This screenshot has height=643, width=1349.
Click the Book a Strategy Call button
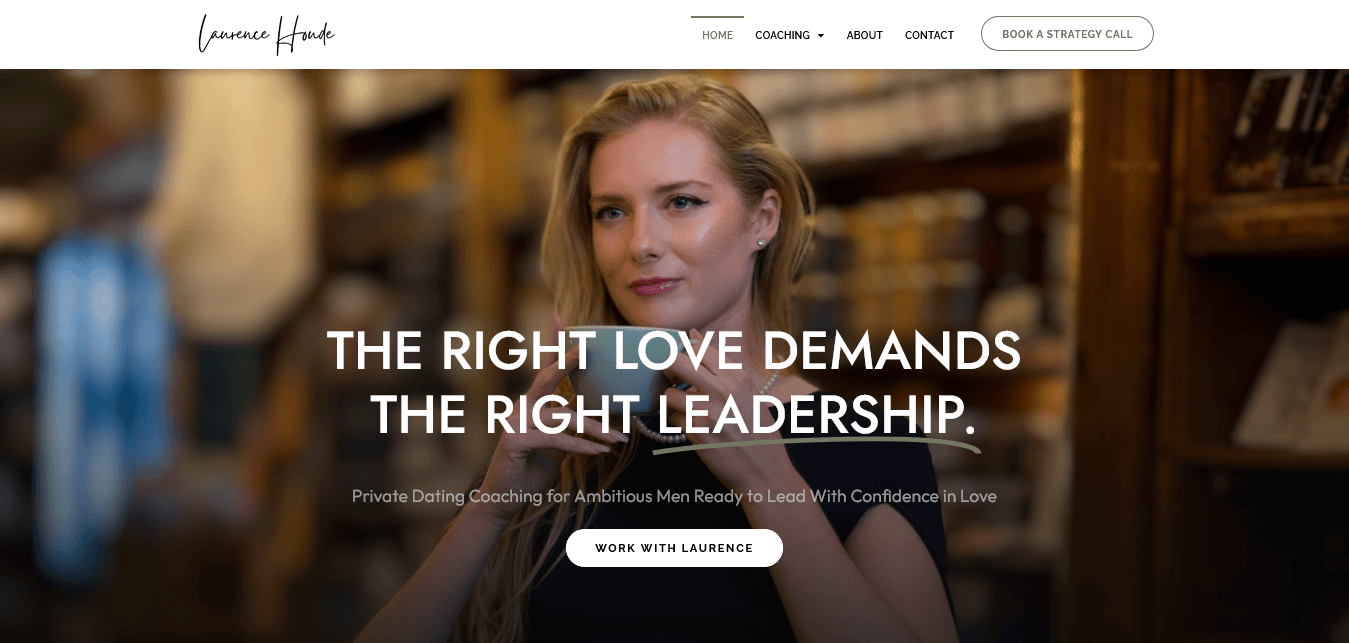point(1067,34)
